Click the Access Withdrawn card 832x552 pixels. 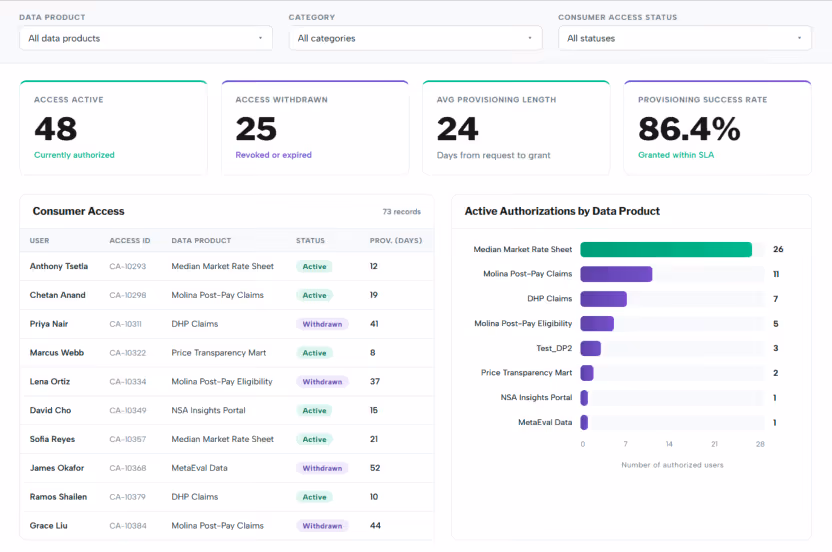(x=315, y=128)
